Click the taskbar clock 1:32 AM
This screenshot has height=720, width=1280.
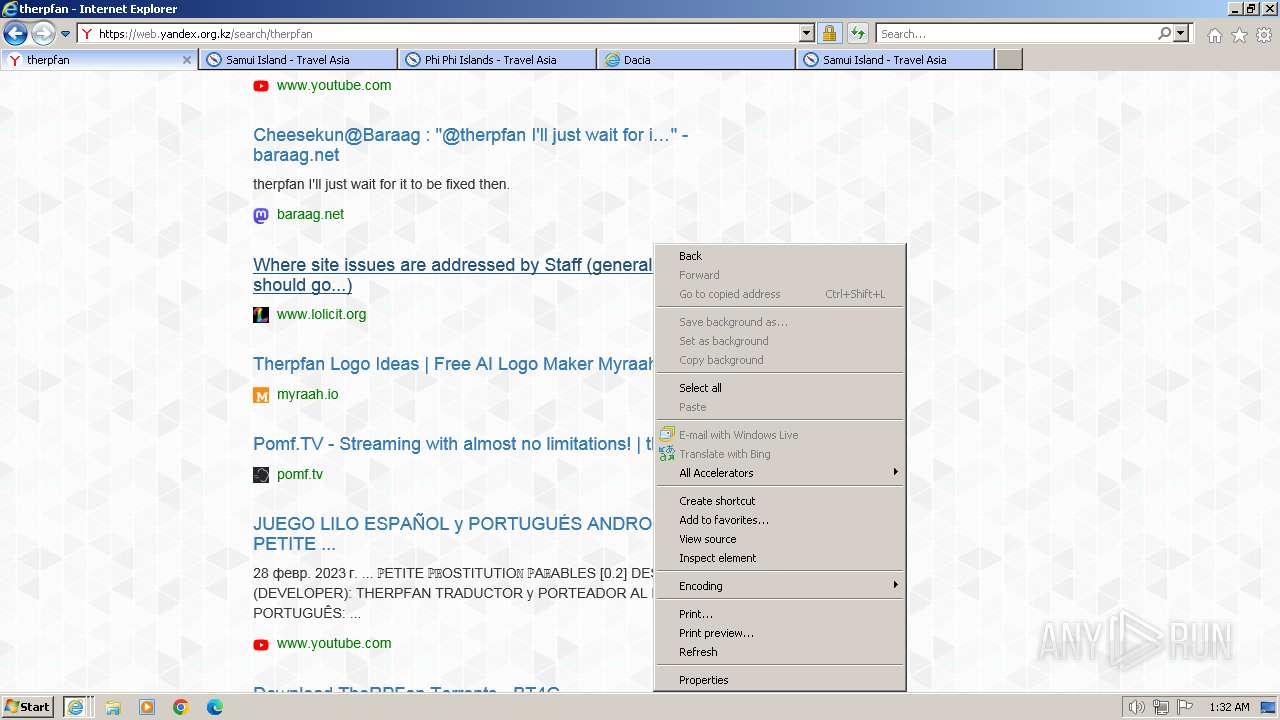(1229, 707)
